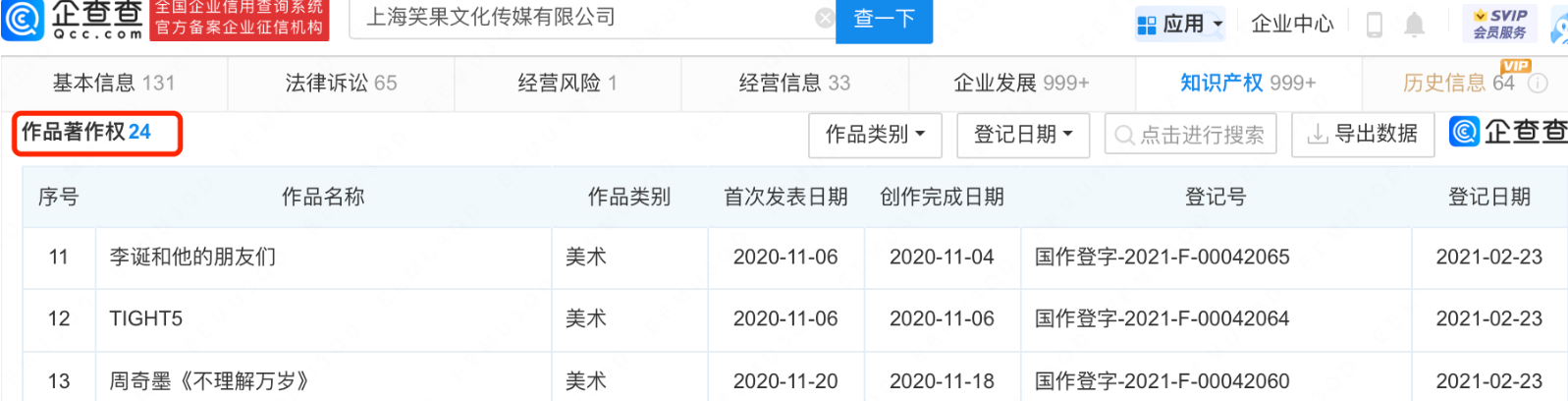
Task: Open the Qichacha logo home link
Action: click(x=74, y=20)
